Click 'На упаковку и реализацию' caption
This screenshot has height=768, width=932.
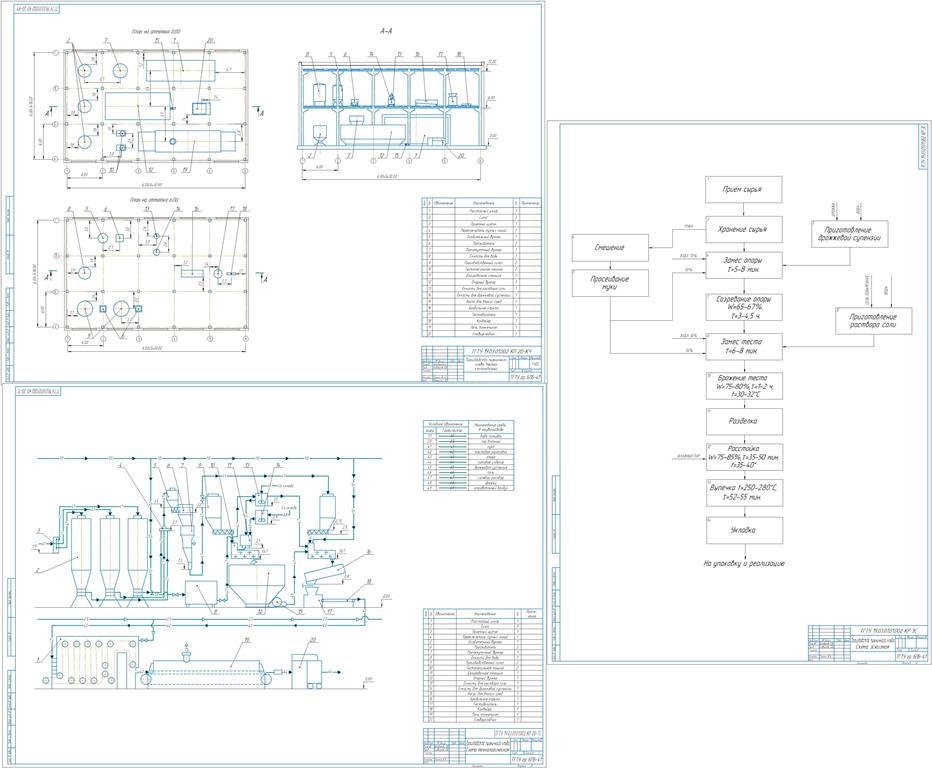pyautogui.click(x=744, y=564)
